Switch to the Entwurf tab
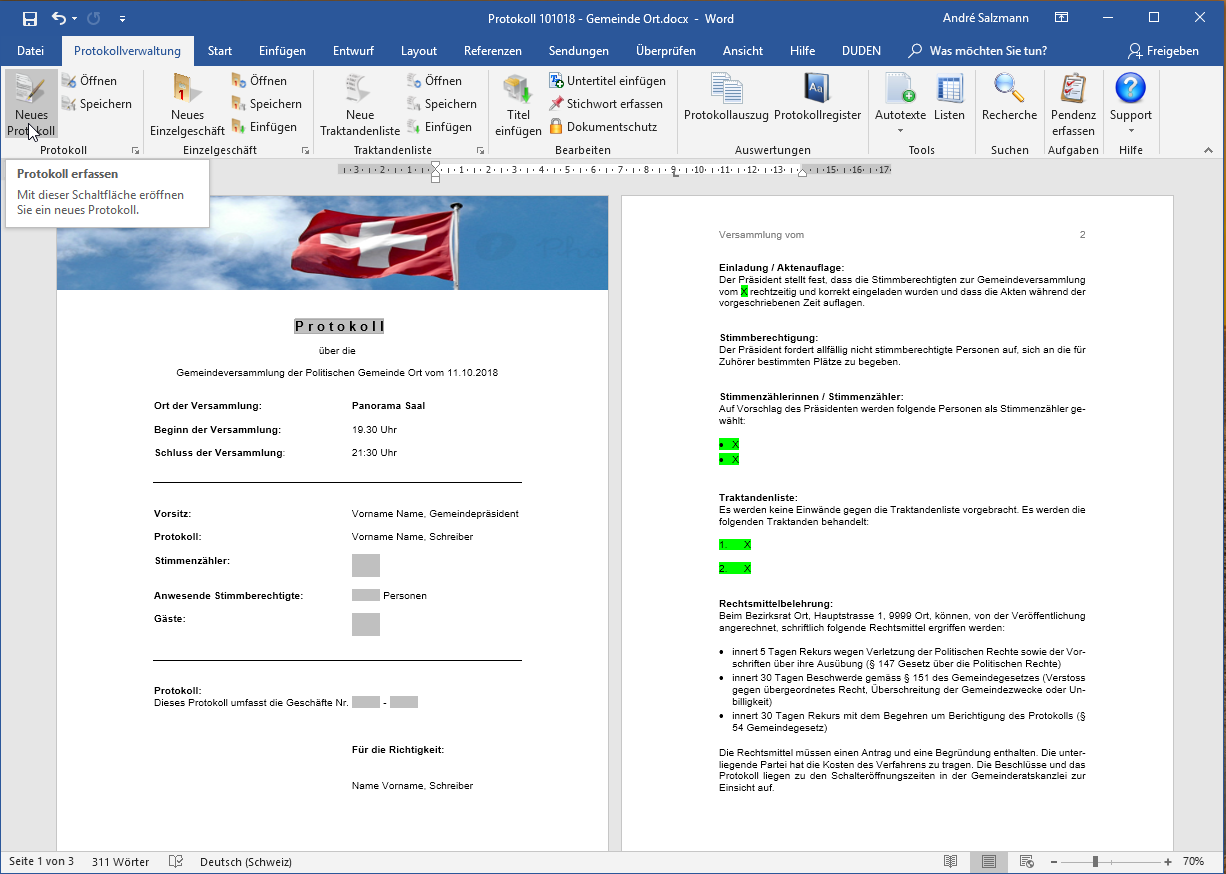 [354, 51]
